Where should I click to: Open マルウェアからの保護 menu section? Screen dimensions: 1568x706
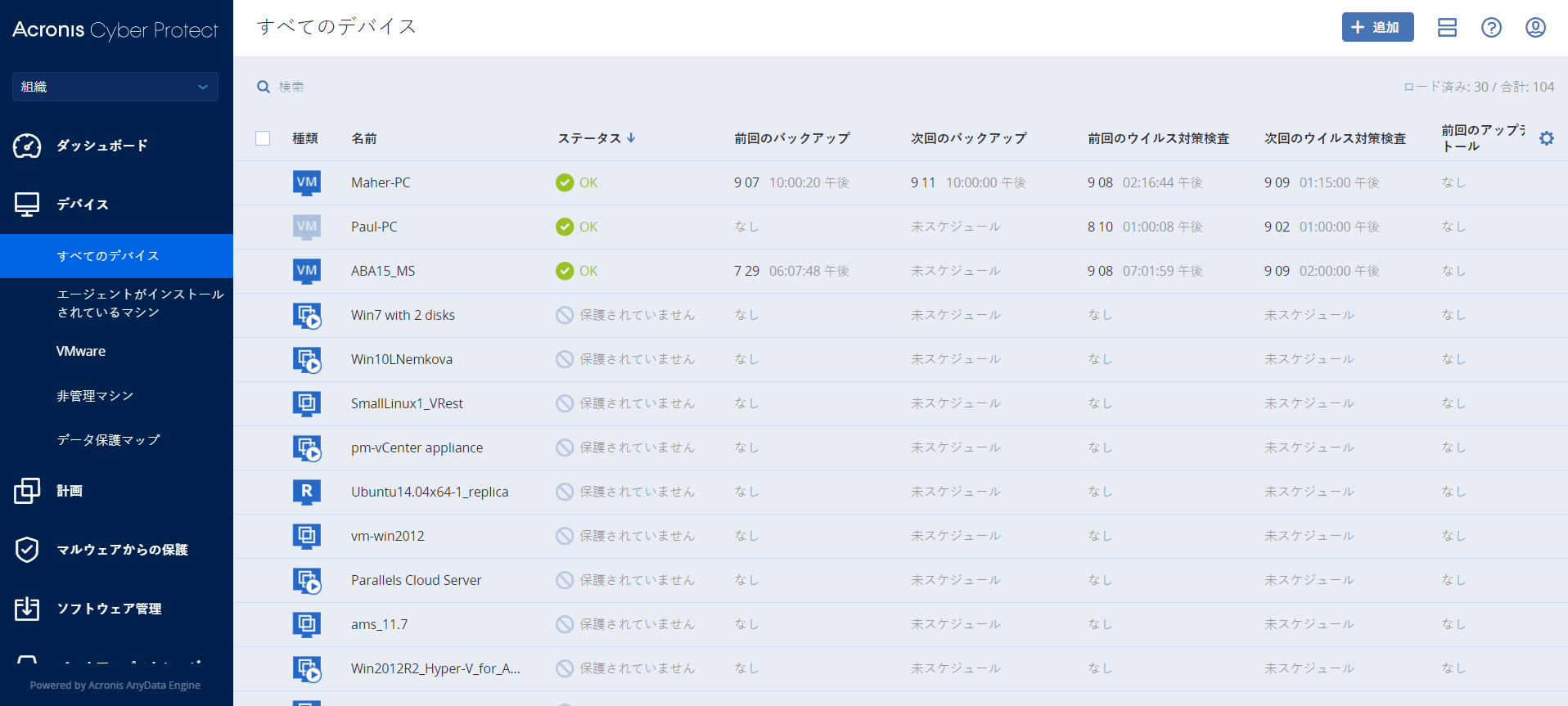point(122,550)
